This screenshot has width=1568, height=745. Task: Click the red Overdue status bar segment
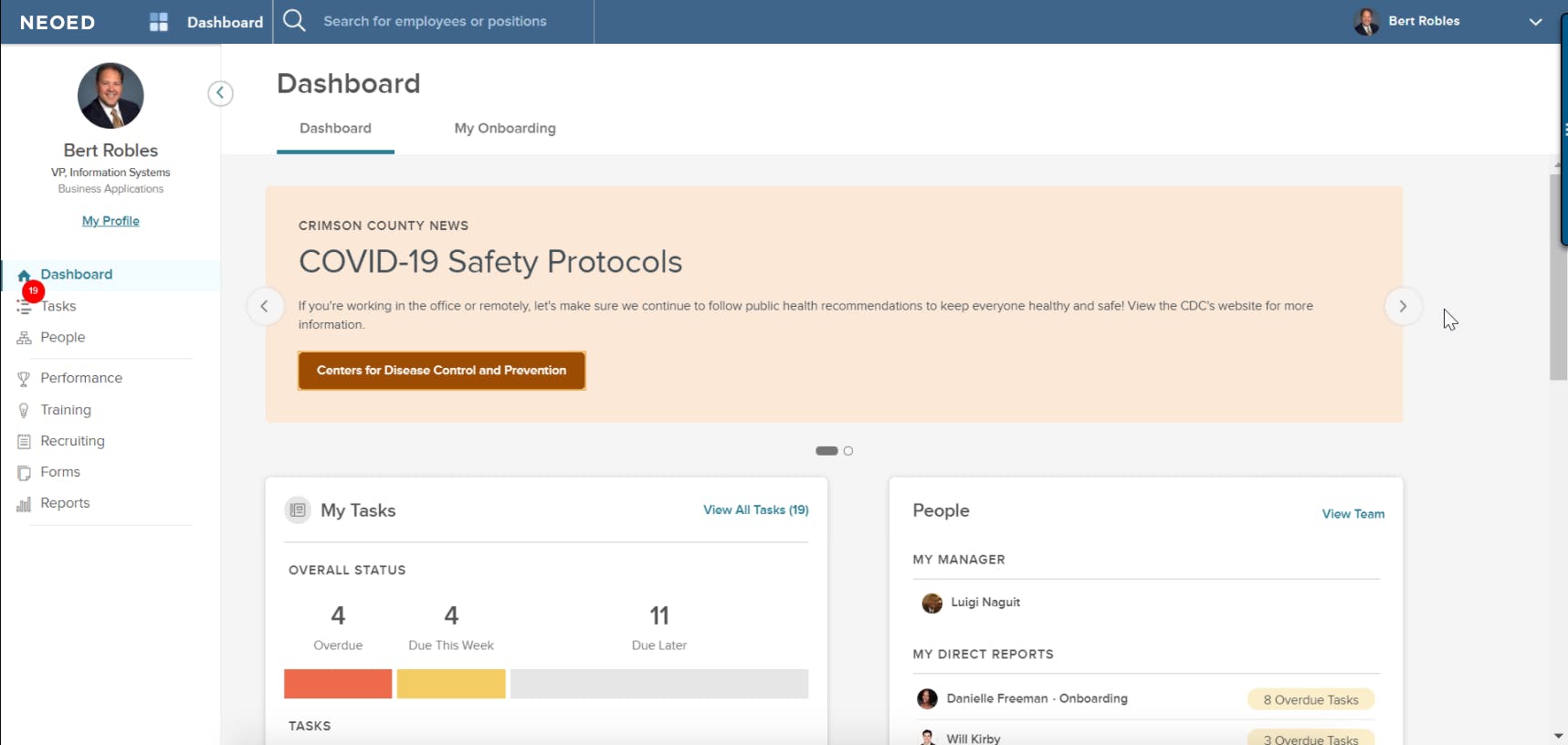[x=338, y=684]
